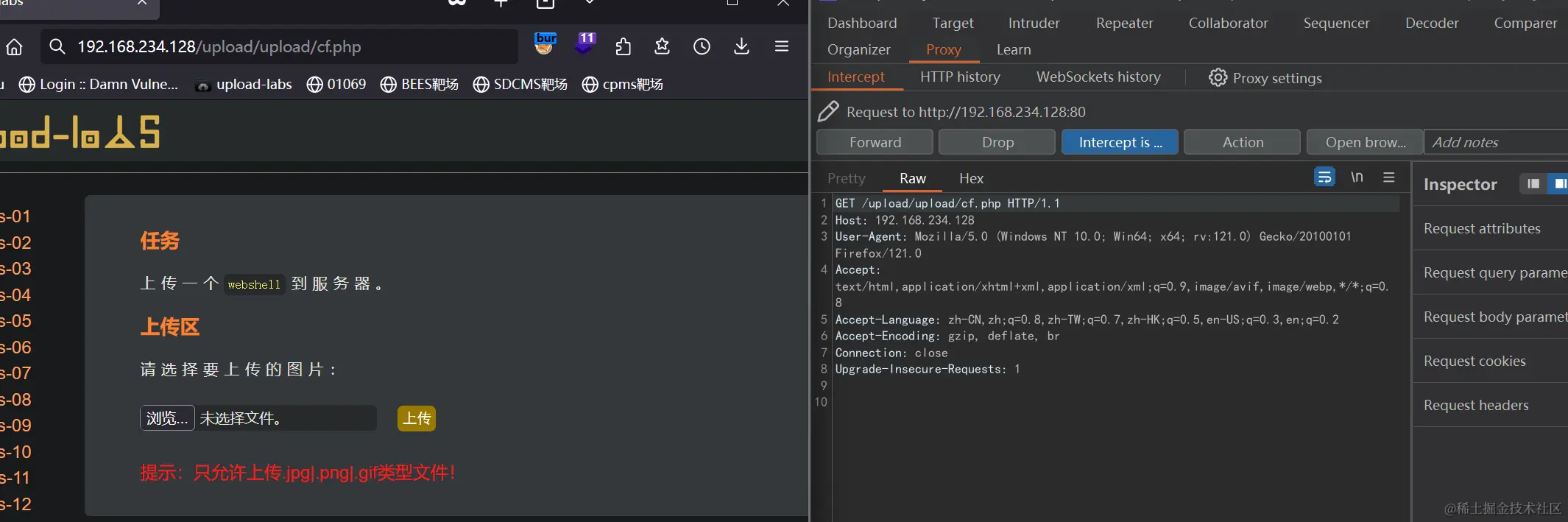Switch to the Burp Dashboard tab
Viewport: 1568px width, 522px height.
[x=862, y=23]
